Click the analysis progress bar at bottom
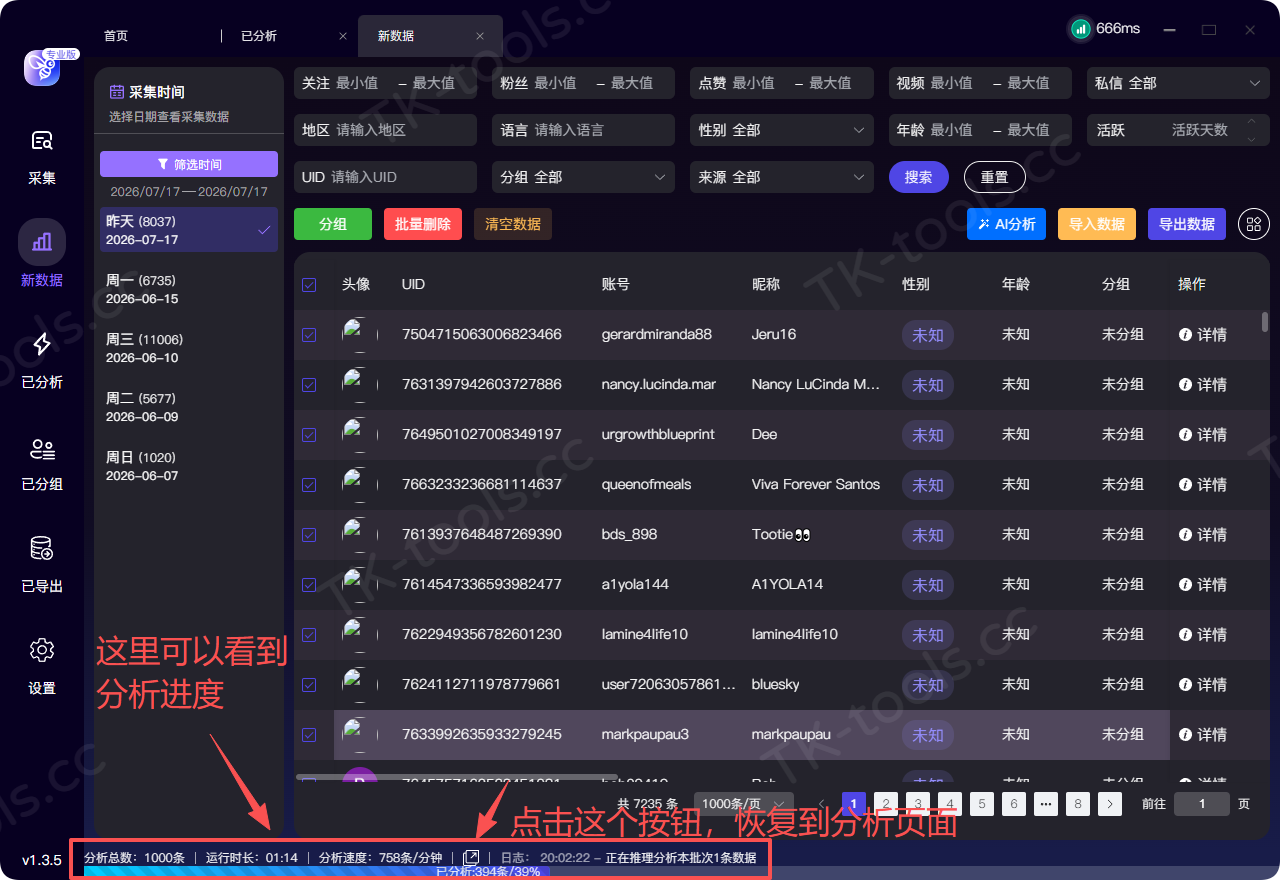The height and width of the screenshot is (880, 1280). [x=425, y=871]
